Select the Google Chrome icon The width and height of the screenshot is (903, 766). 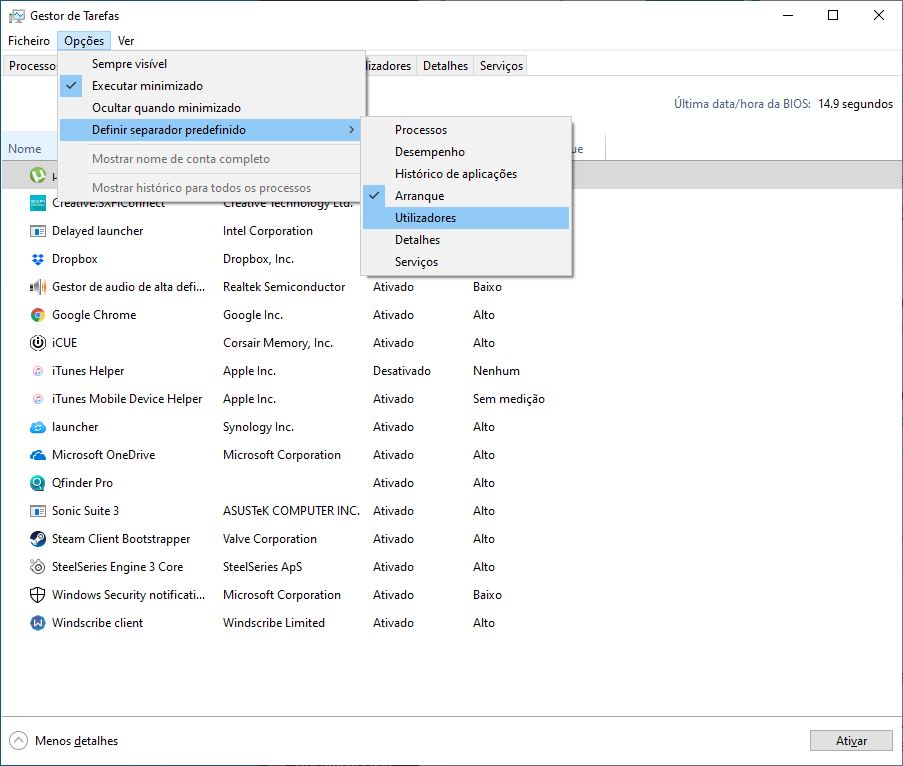[x=37, y=315]
